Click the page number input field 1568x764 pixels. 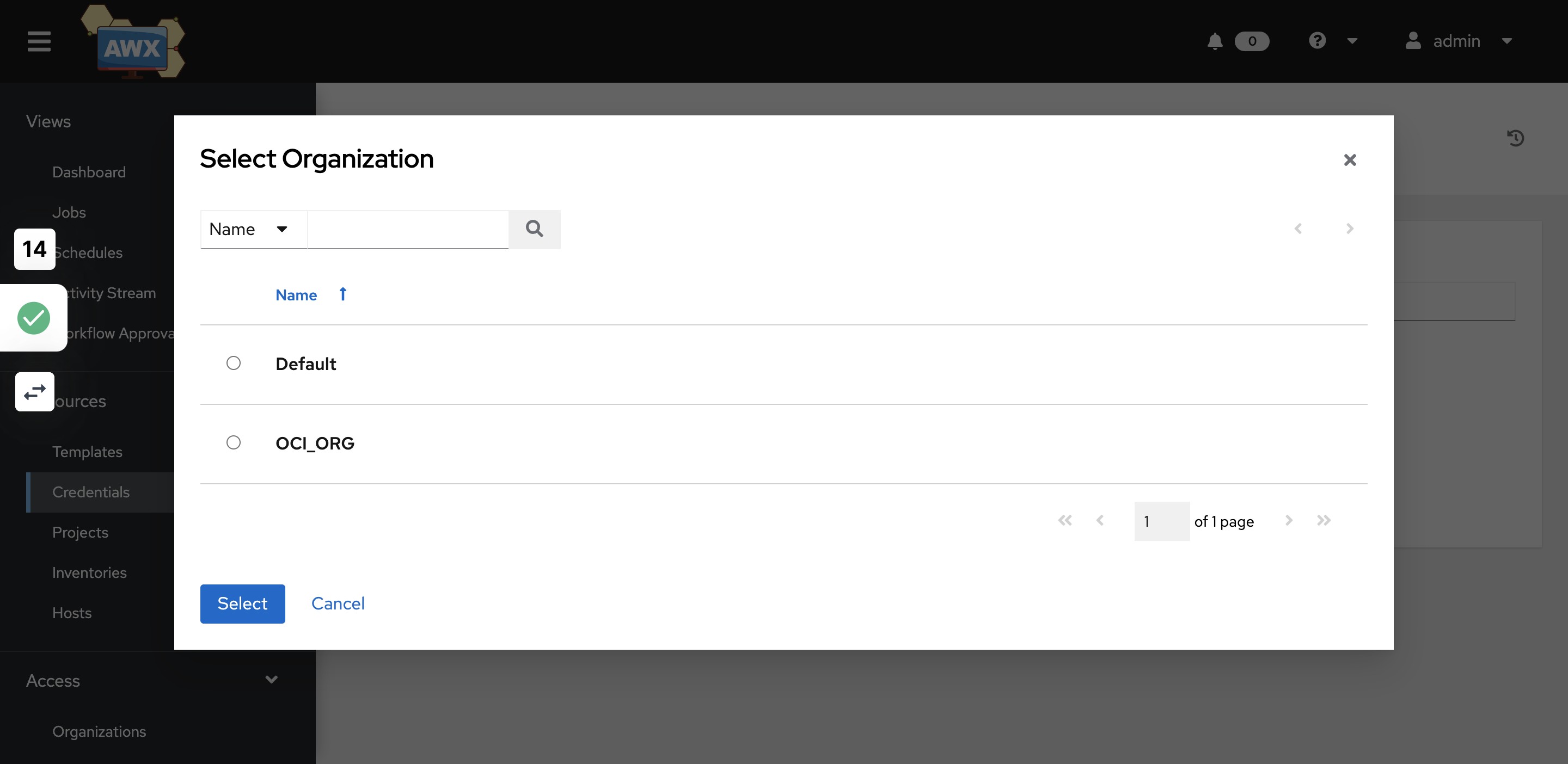coord(1161,521)
